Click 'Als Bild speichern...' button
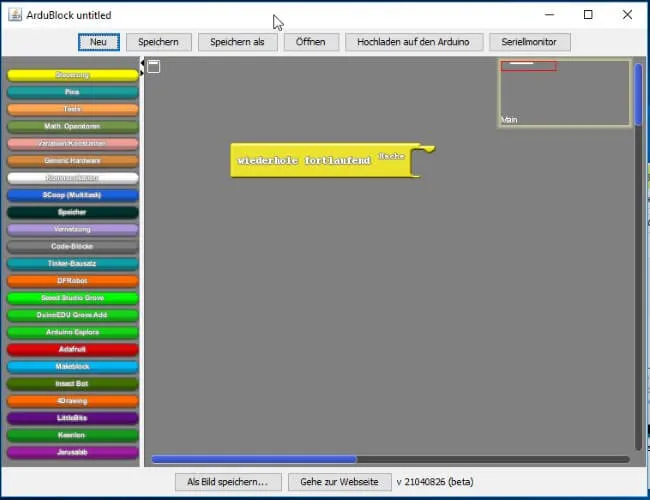 coord(228,482)
